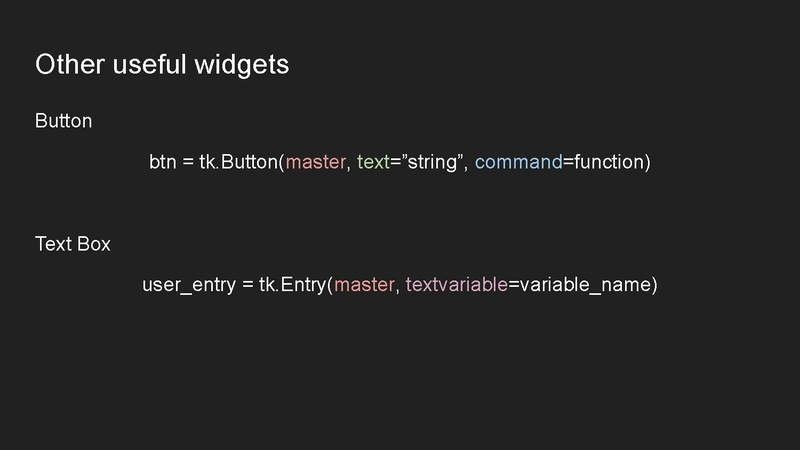
Task: Click the "btn" variable name
Action: pyautogui.click(x=162, y=162)
